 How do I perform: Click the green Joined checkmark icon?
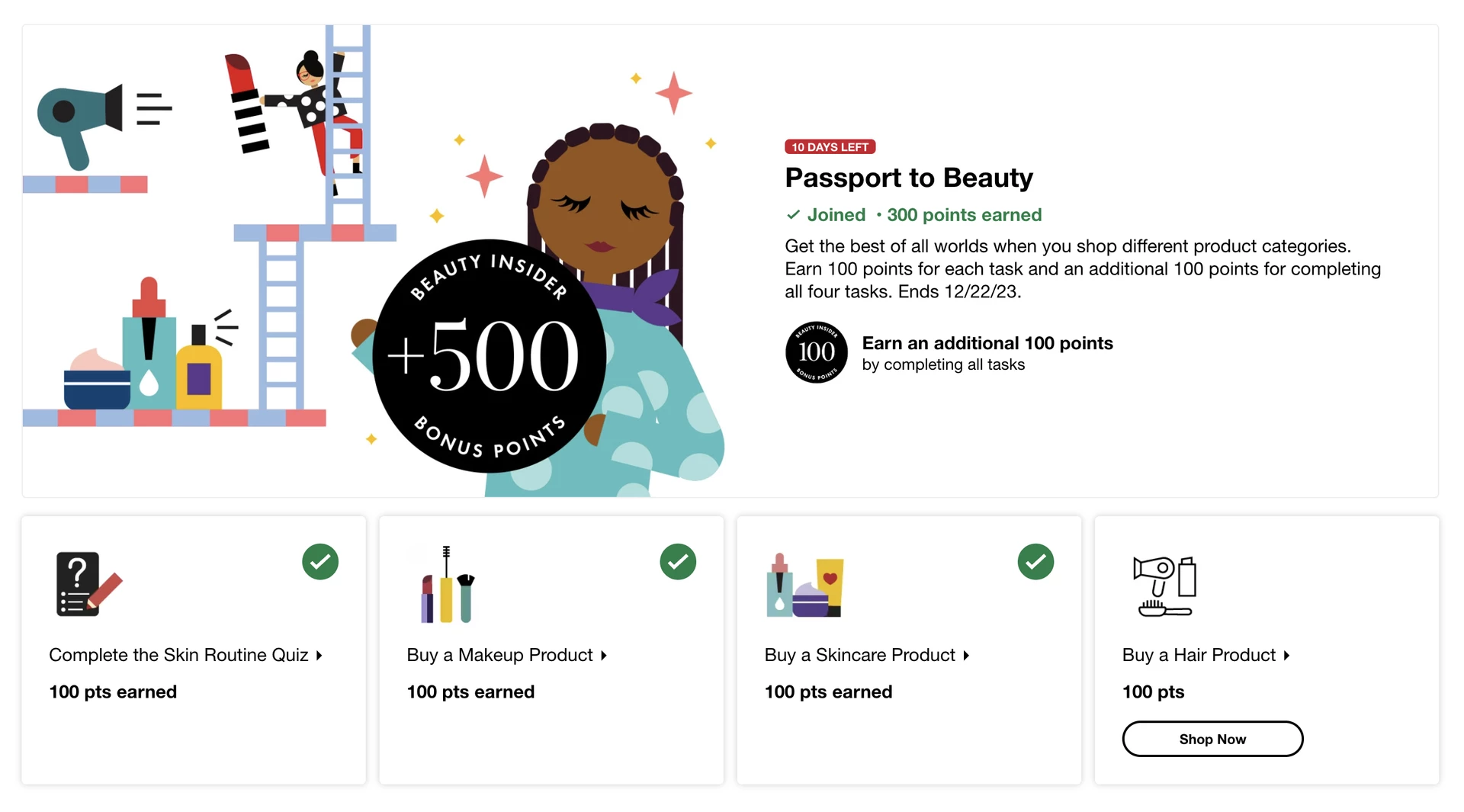point(793,215)
